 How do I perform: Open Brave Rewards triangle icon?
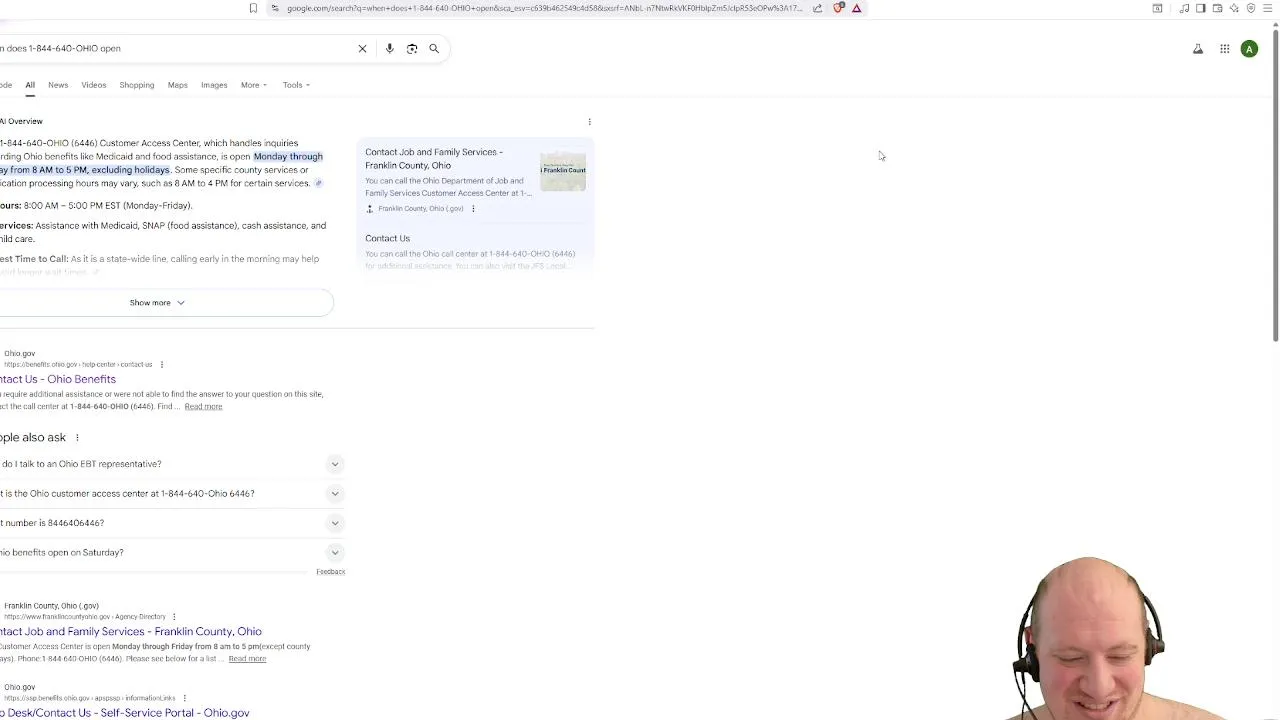click(857, 8)
